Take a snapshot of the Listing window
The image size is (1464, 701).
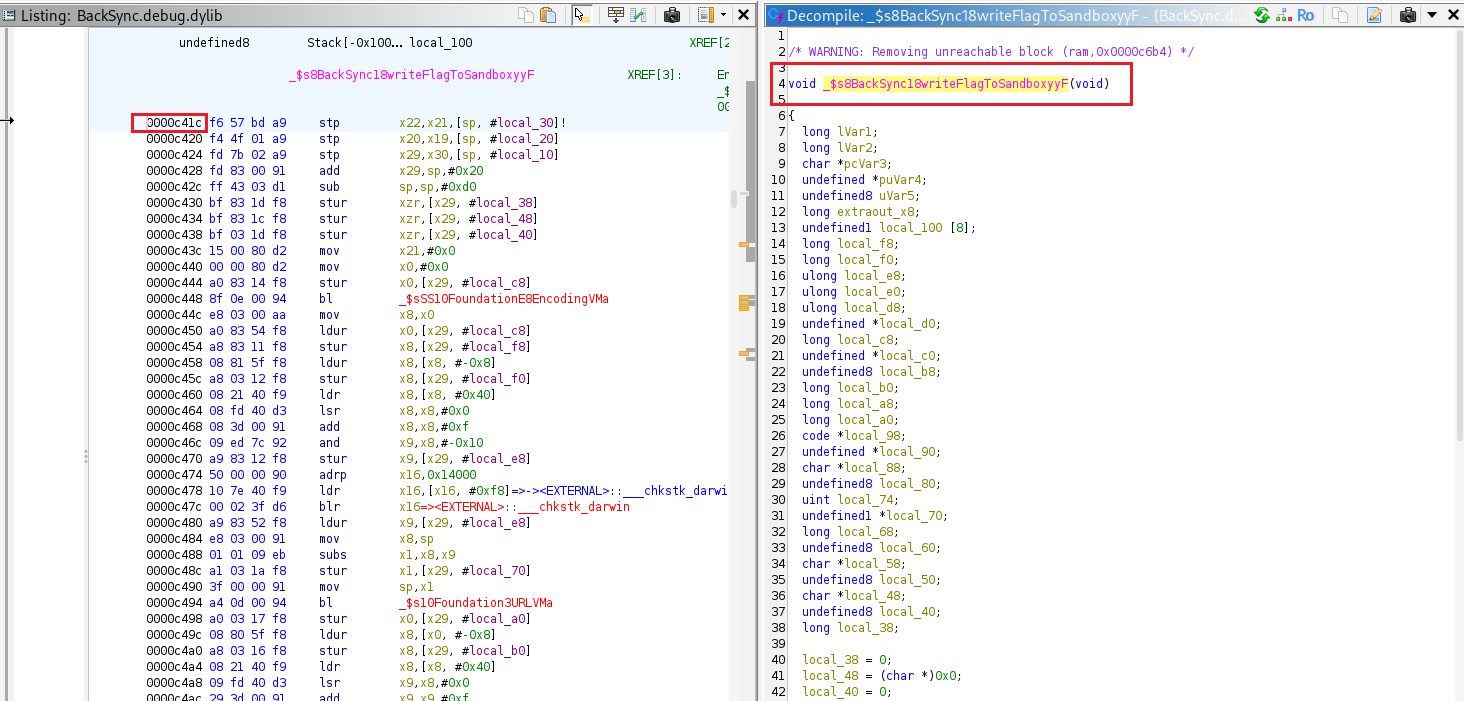click(672, 15)
